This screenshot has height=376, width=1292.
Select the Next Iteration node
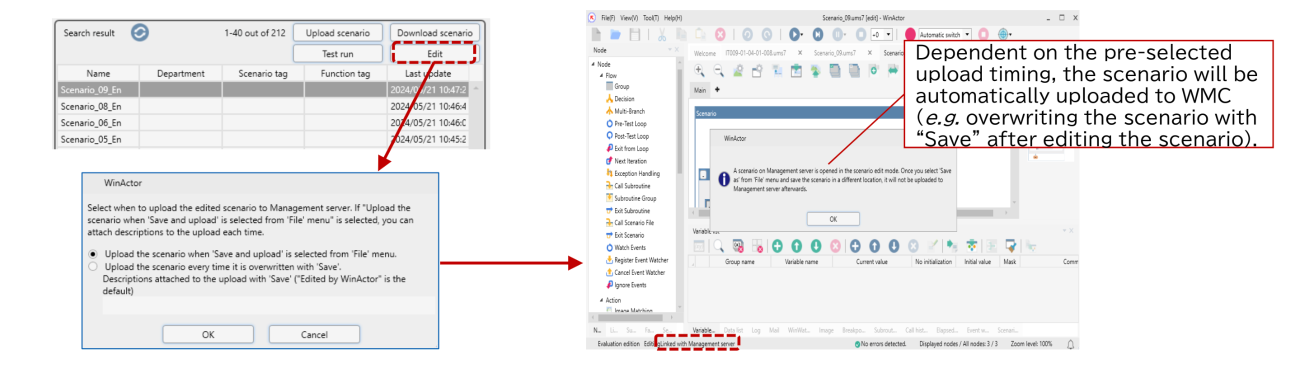pos(627,160)
